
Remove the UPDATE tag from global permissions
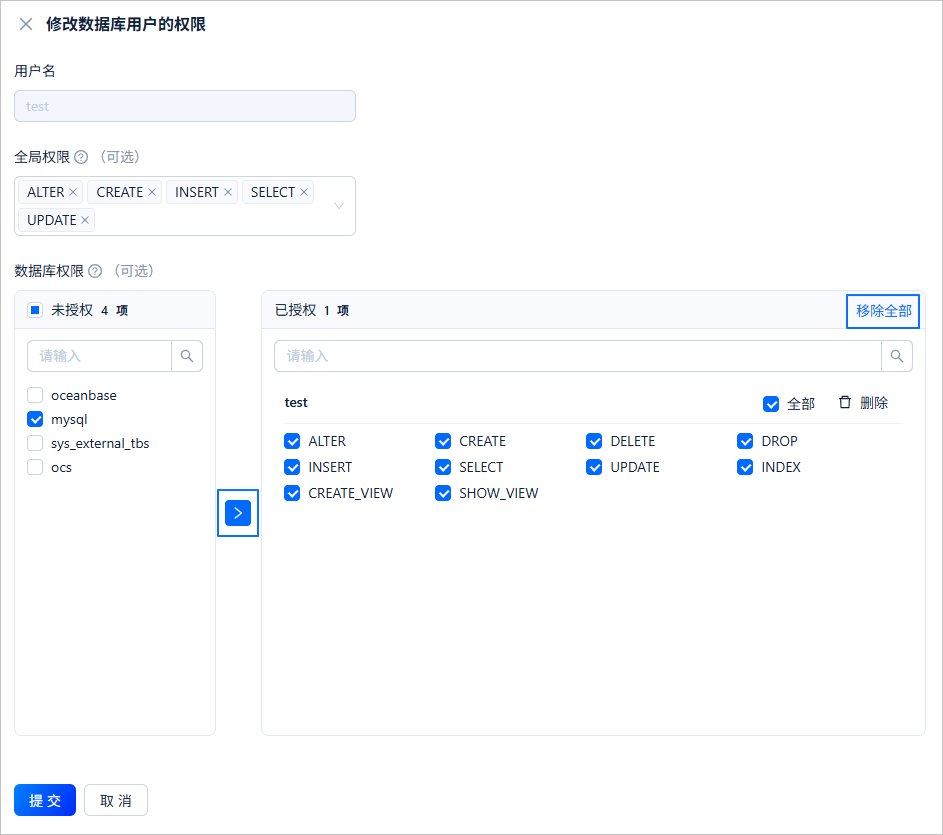pos(85,220)
